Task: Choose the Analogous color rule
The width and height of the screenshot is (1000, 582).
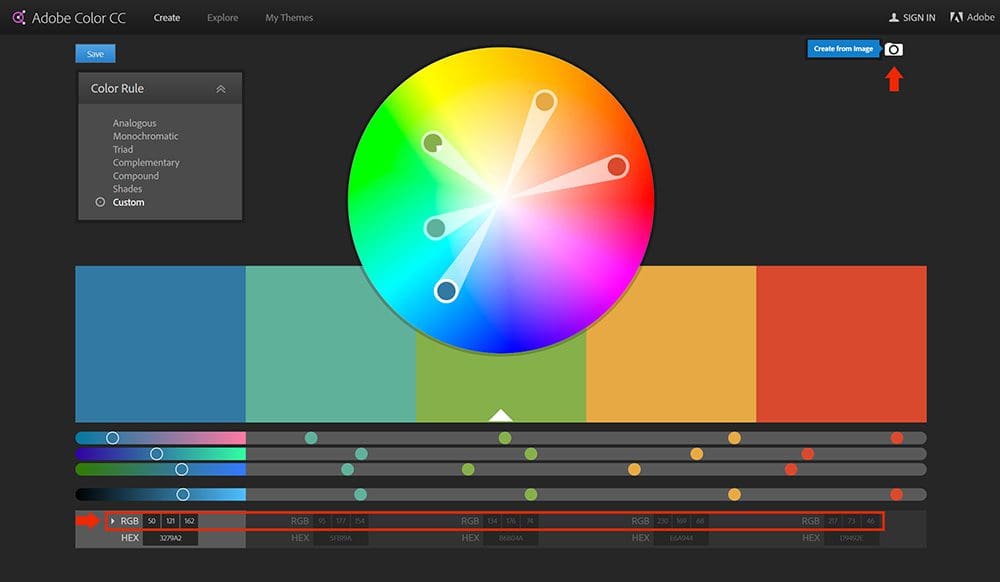Action: [x=135, y=123]
